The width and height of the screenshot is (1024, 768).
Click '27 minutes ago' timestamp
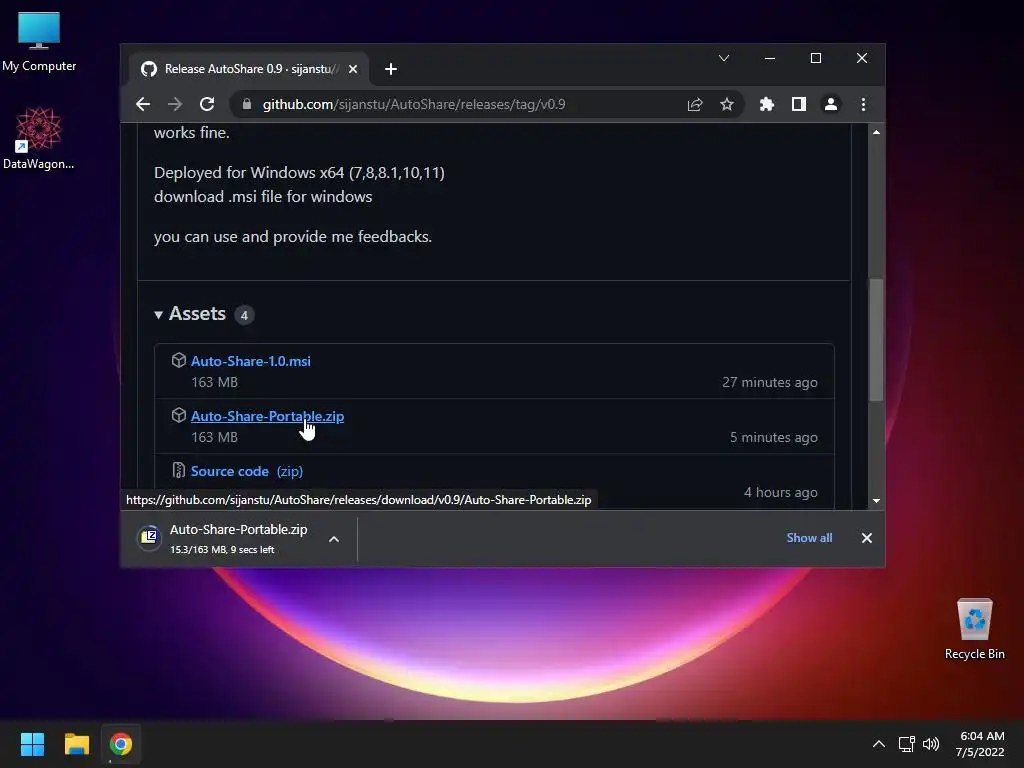[769, 383]
